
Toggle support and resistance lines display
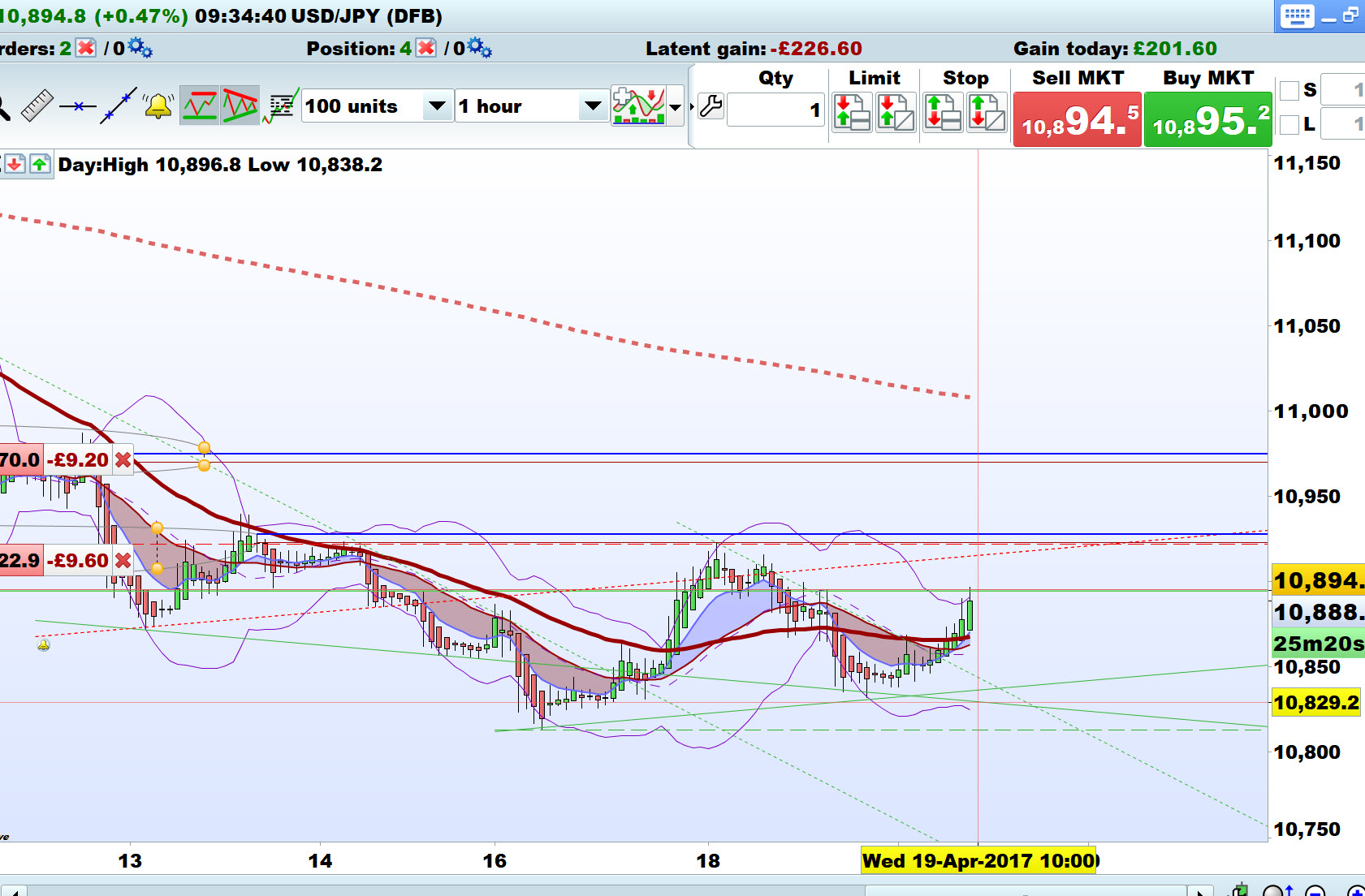(x=199, y=106)
